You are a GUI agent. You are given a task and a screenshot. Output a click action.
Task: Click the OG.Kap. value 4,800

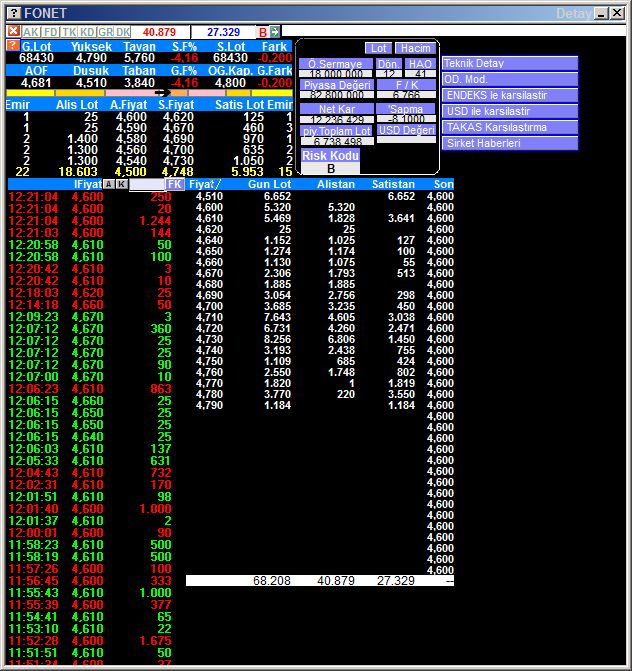pyautogui.click(x=230, y=83)
